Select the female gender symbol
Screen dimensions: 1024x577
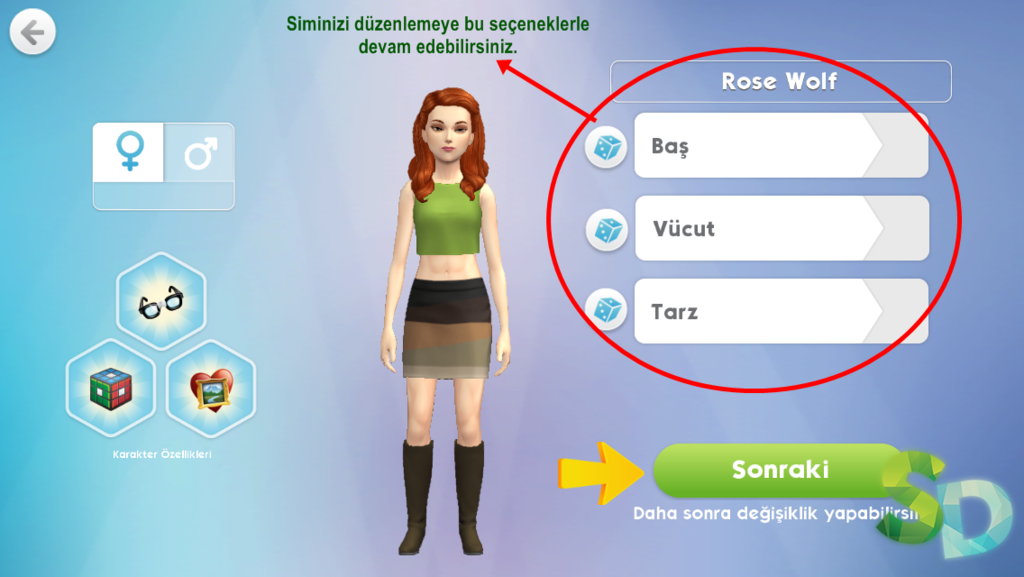[129, 152]
